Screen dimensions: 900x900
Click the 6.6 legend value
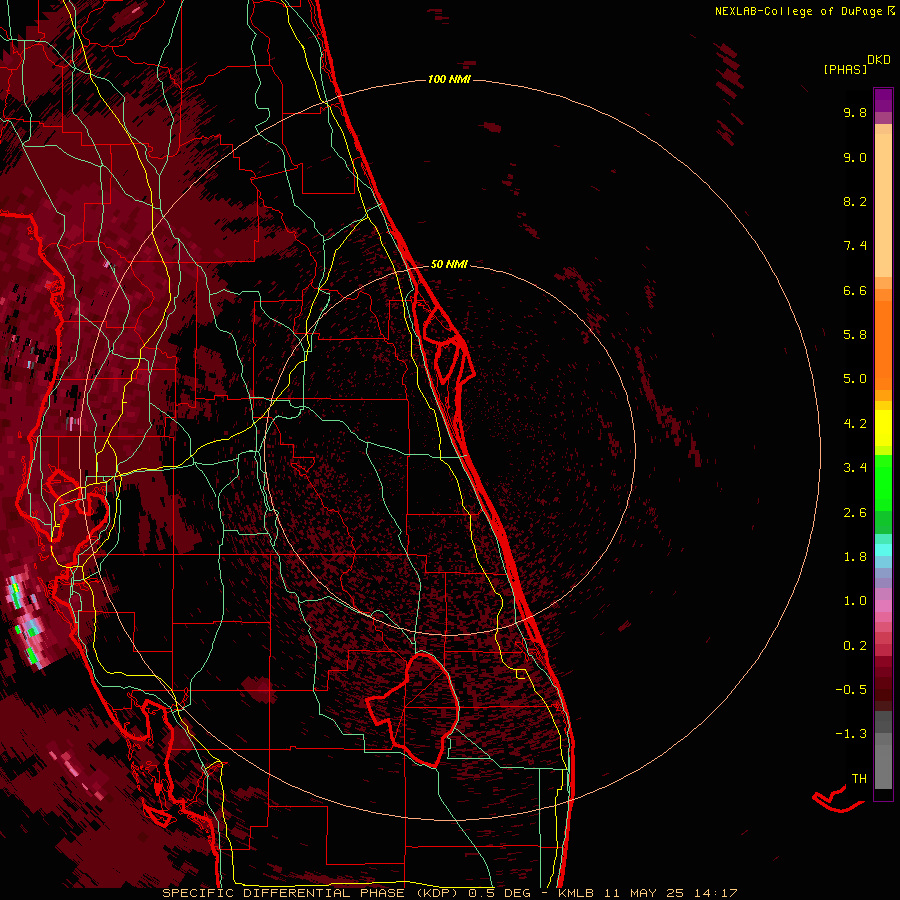[855, 290]
